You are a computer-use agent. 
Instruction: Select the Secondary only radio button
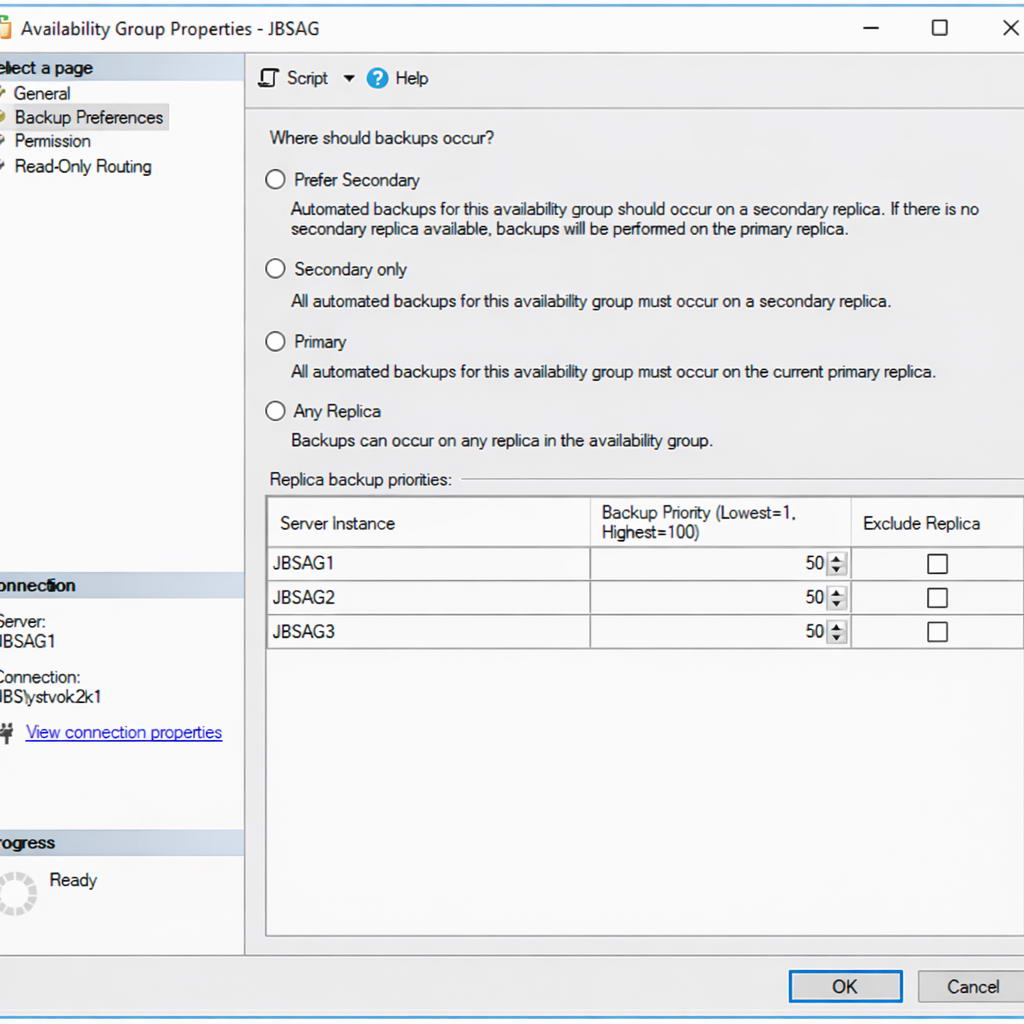click(275, 268)
